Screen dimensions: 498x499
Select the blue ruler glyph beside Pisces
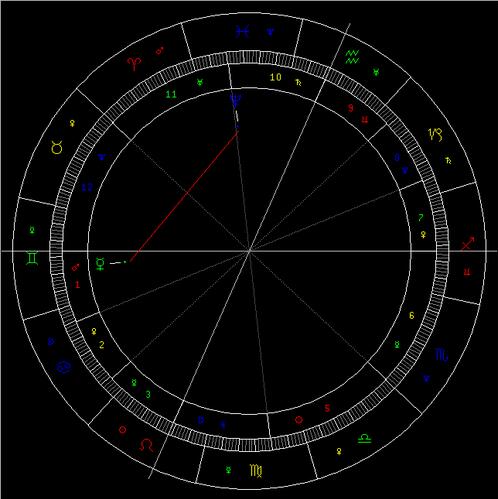(x=271, y=32)
